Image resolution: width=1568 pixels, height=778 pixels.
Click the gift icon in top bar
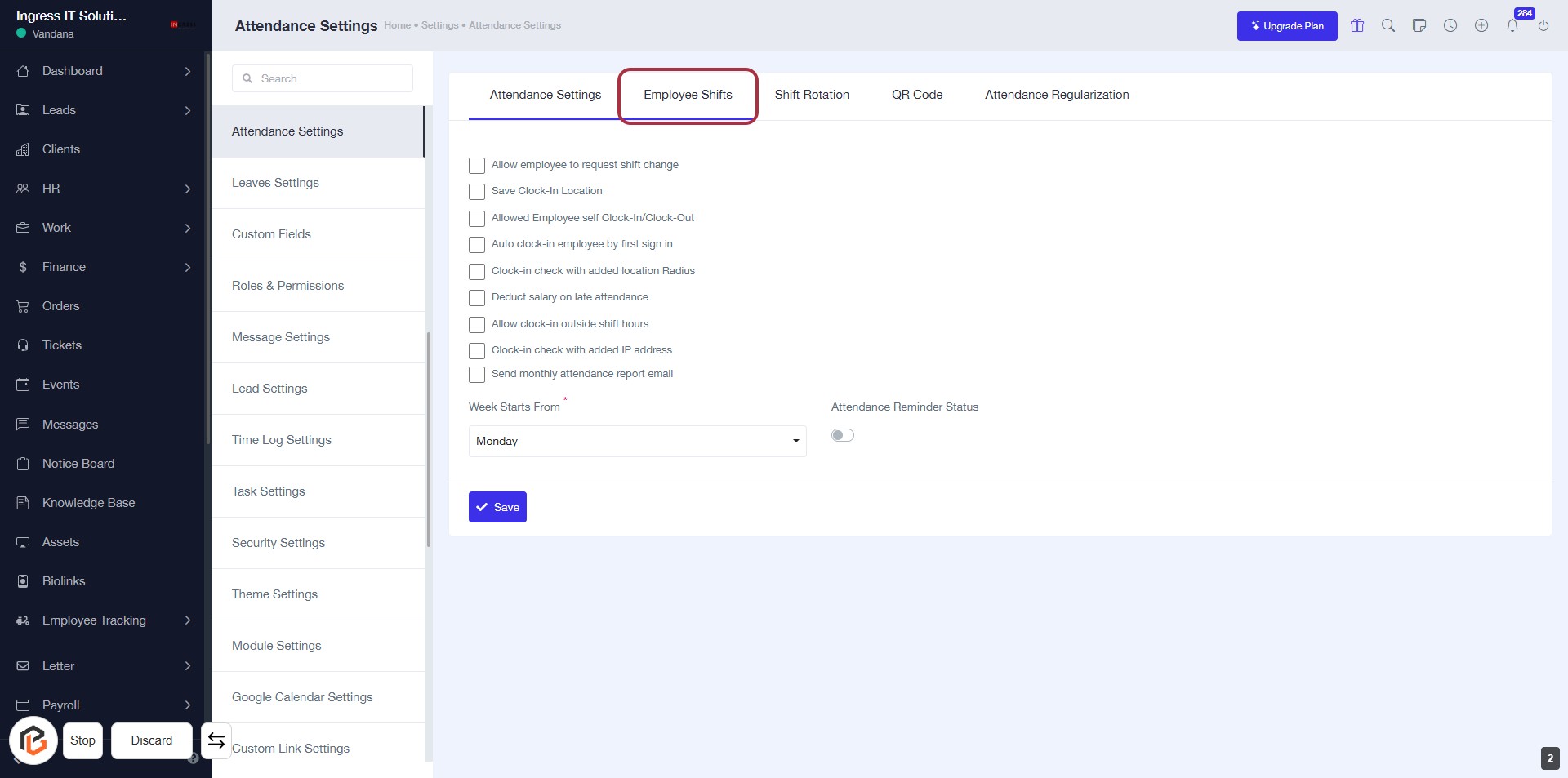pos(1357,25)
